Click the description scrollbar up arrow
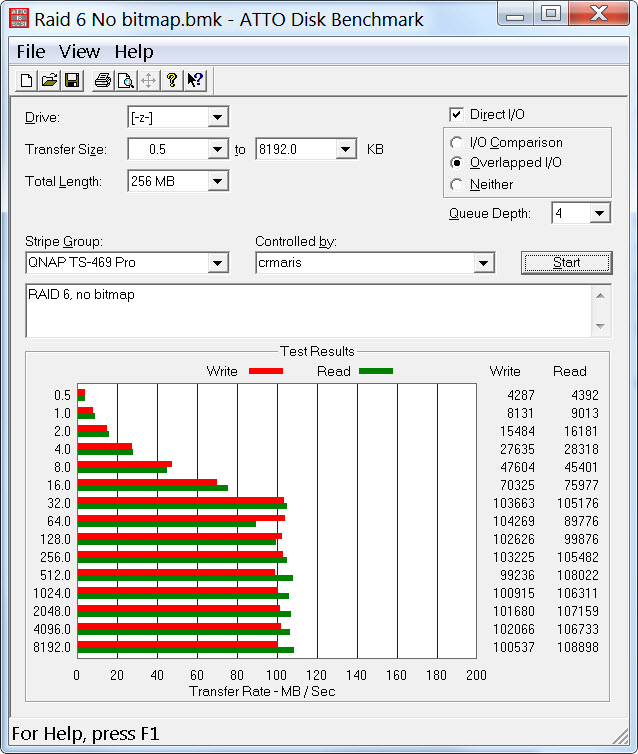The height and width of the screenshot is (754, 638). [600, 295]
